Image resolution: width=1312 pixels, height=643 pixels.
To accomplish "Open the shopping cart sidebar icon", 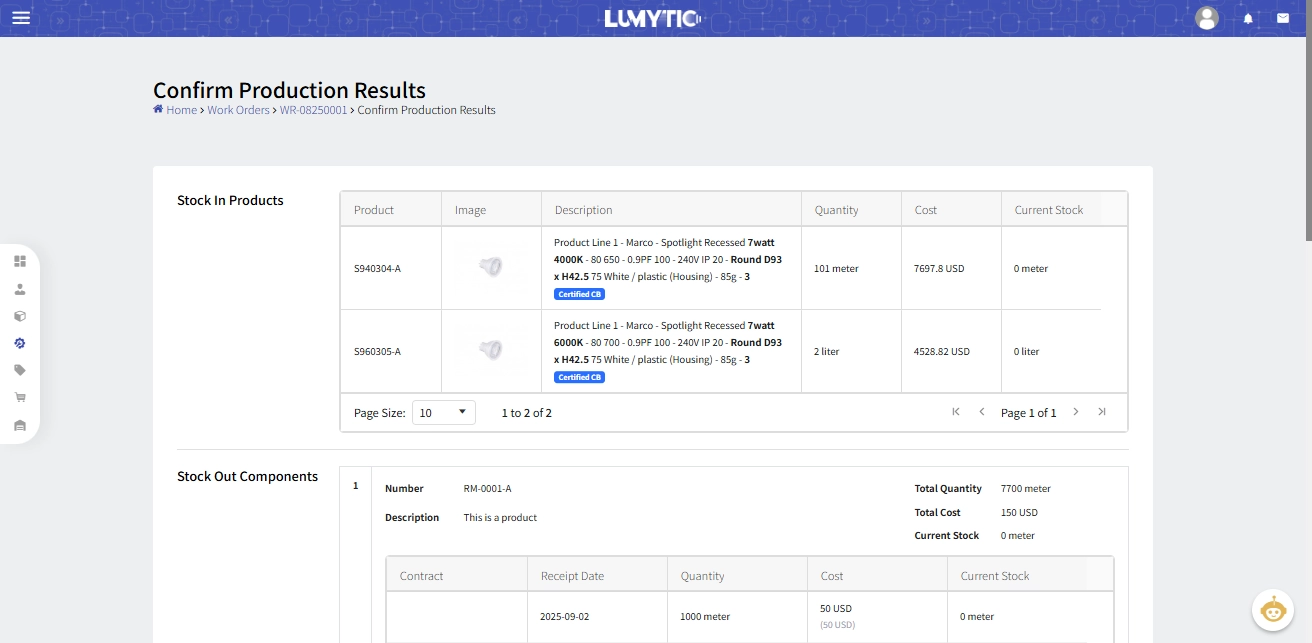I will point(20,397).
